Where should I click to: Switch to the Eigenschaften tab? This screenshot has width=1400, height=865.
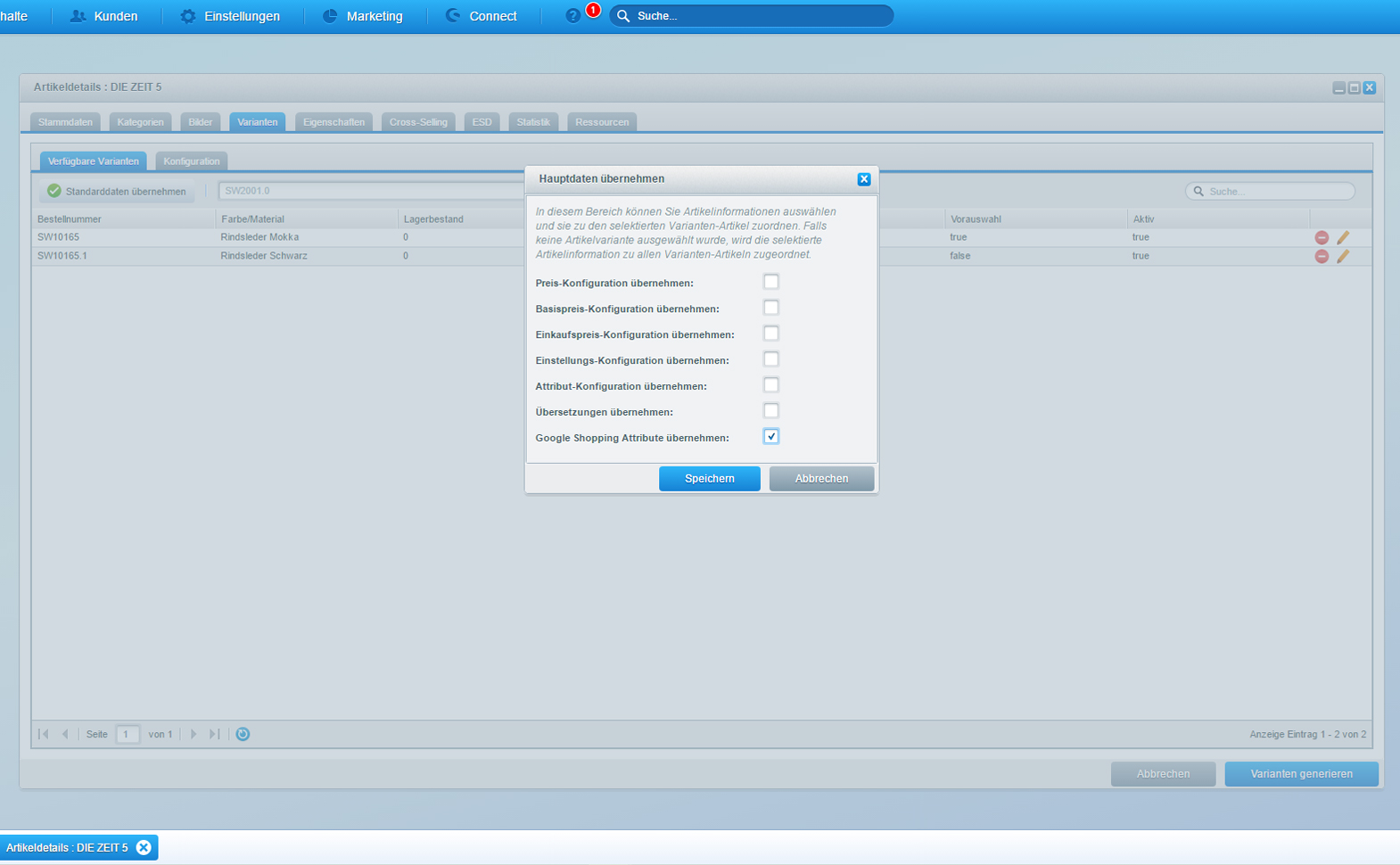[334, 122]
